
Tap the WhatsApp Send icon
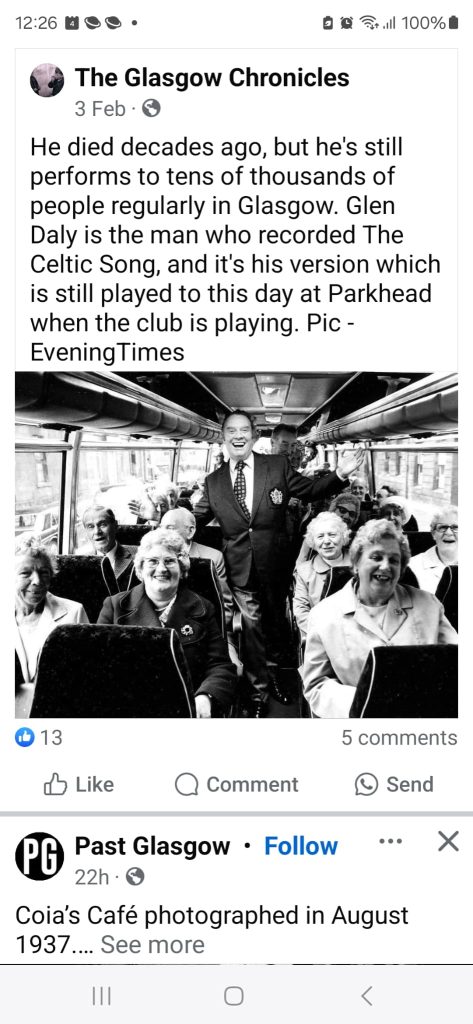pyautogui.click(x=366, y=784)
